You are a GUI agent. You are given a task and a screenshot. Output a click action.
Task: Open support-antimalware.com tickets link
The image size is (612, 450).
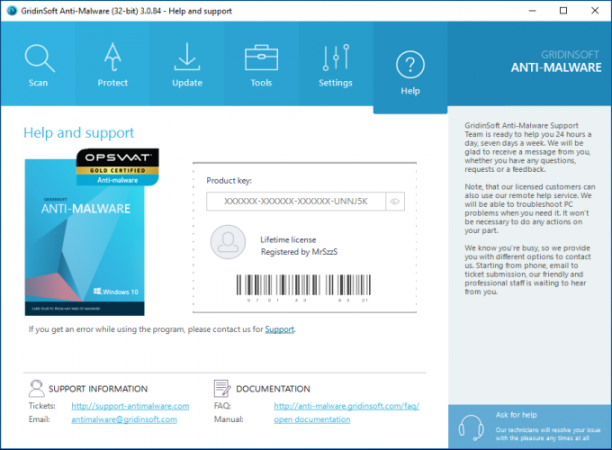click(x=130, y=406)
